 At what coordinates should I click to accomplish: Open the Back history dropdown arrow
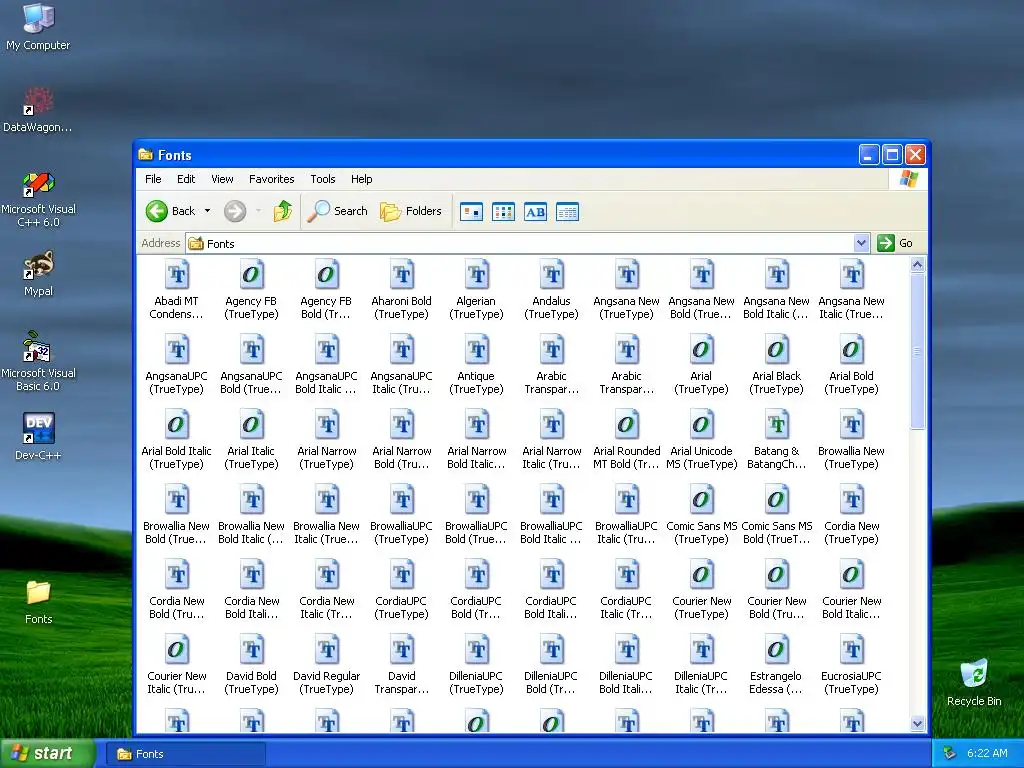pyautogui.click(x=208, y=211)
